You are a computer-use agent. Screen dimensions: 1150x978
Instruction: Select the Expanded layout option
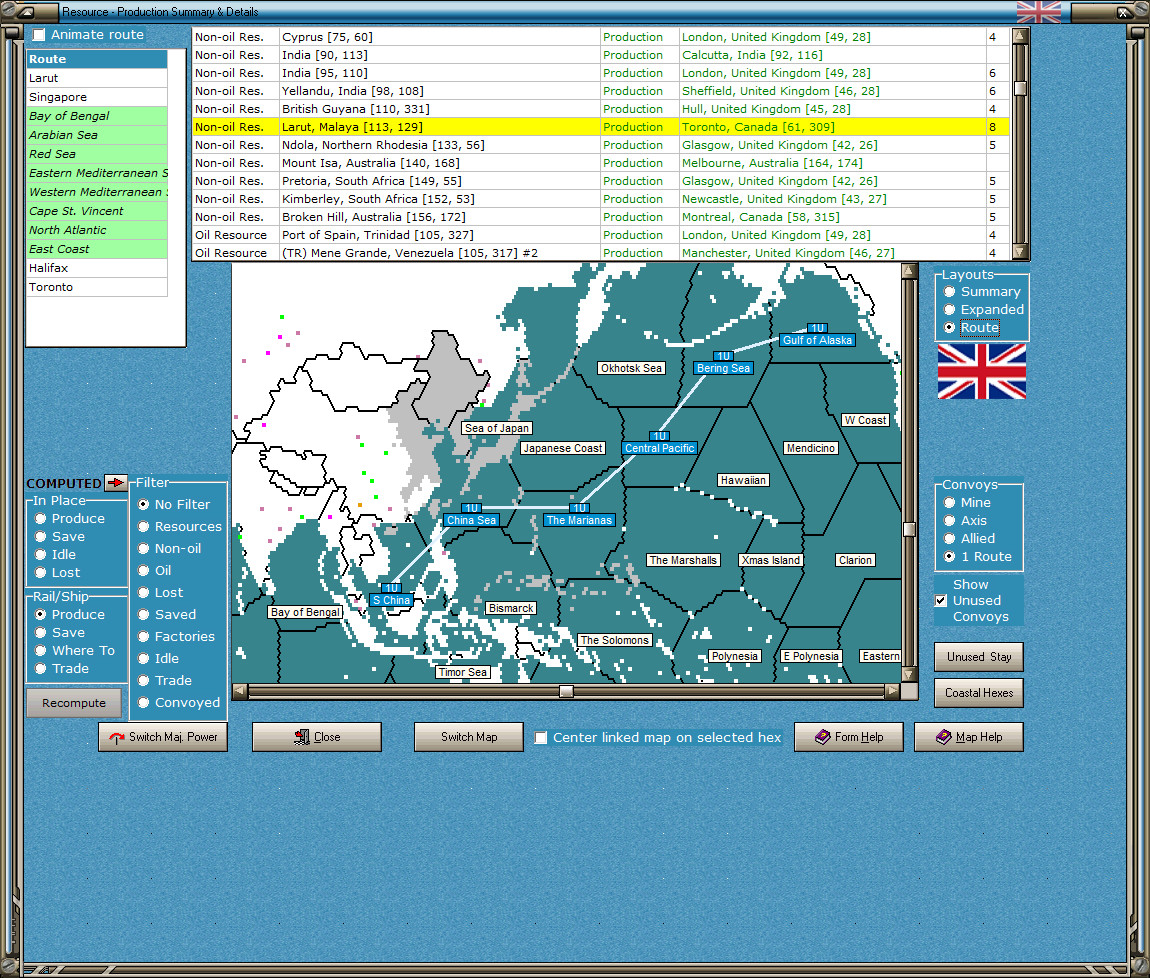[949, 310]
